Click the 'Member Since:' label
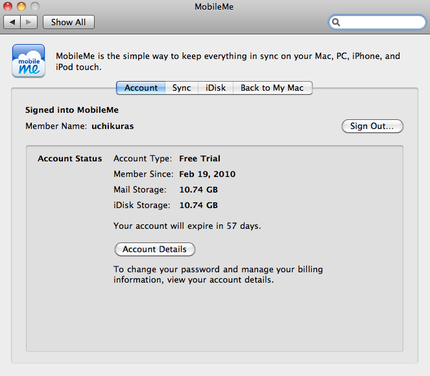Image resolution: width=430 pixels, height=376 pixels. (143, 174)
